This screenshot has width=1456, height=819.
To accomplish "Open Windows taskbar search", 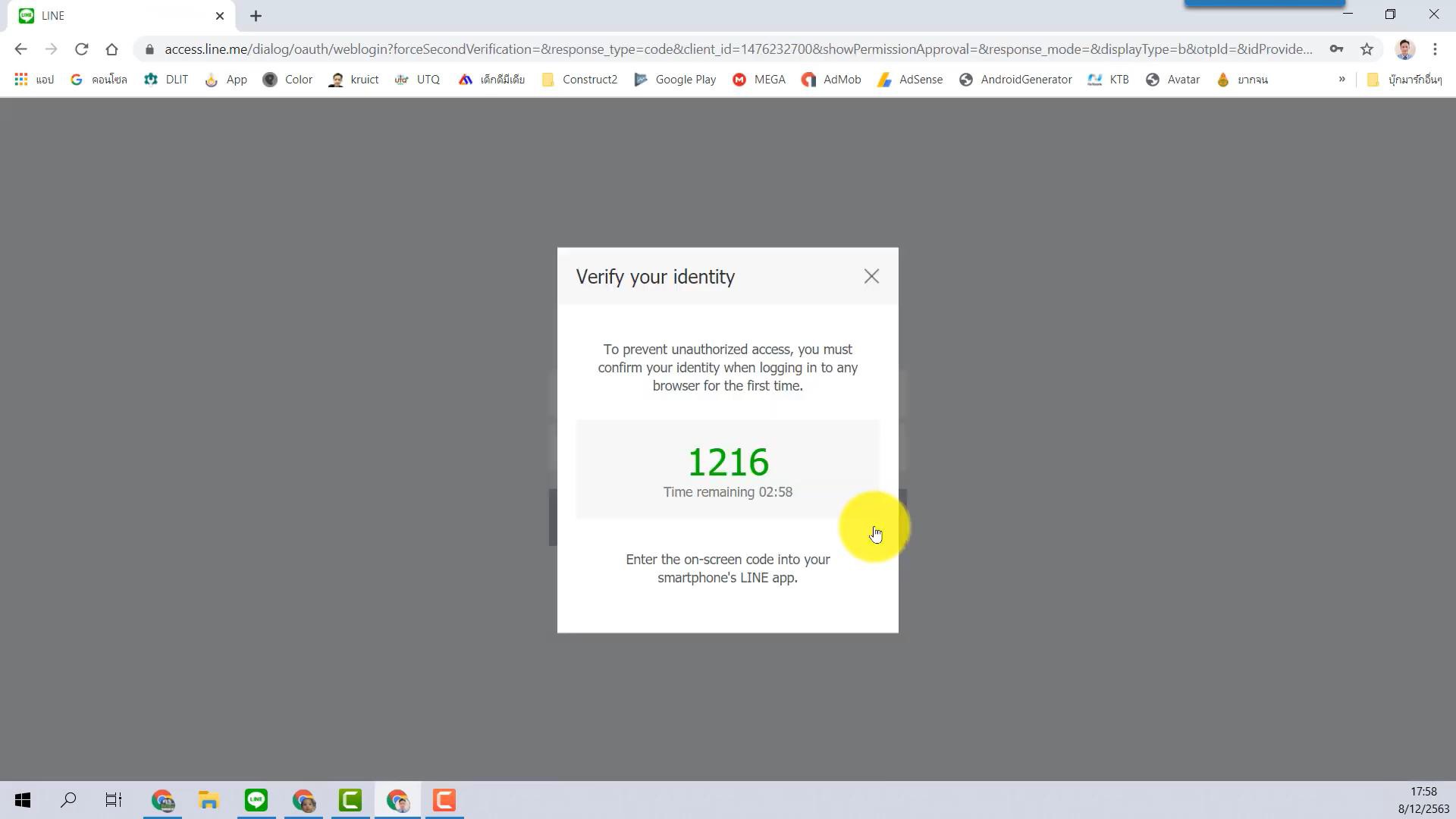I will [x=68, y=800].
